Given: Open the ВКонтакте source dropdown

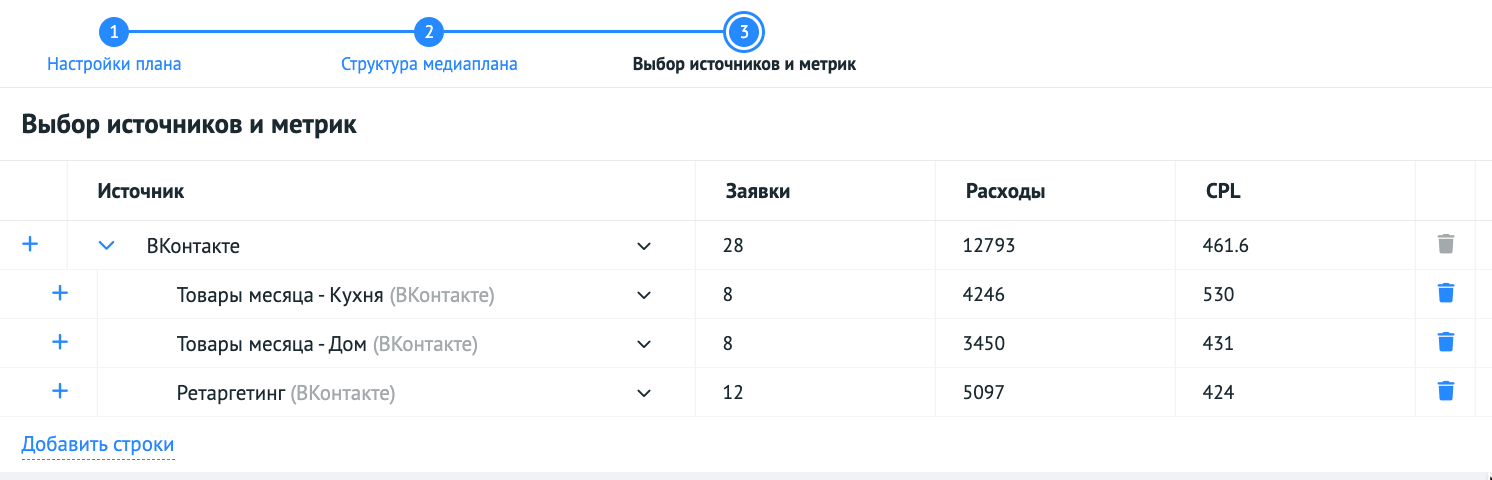Looking at the screenshot, I should tap(644, 246).
